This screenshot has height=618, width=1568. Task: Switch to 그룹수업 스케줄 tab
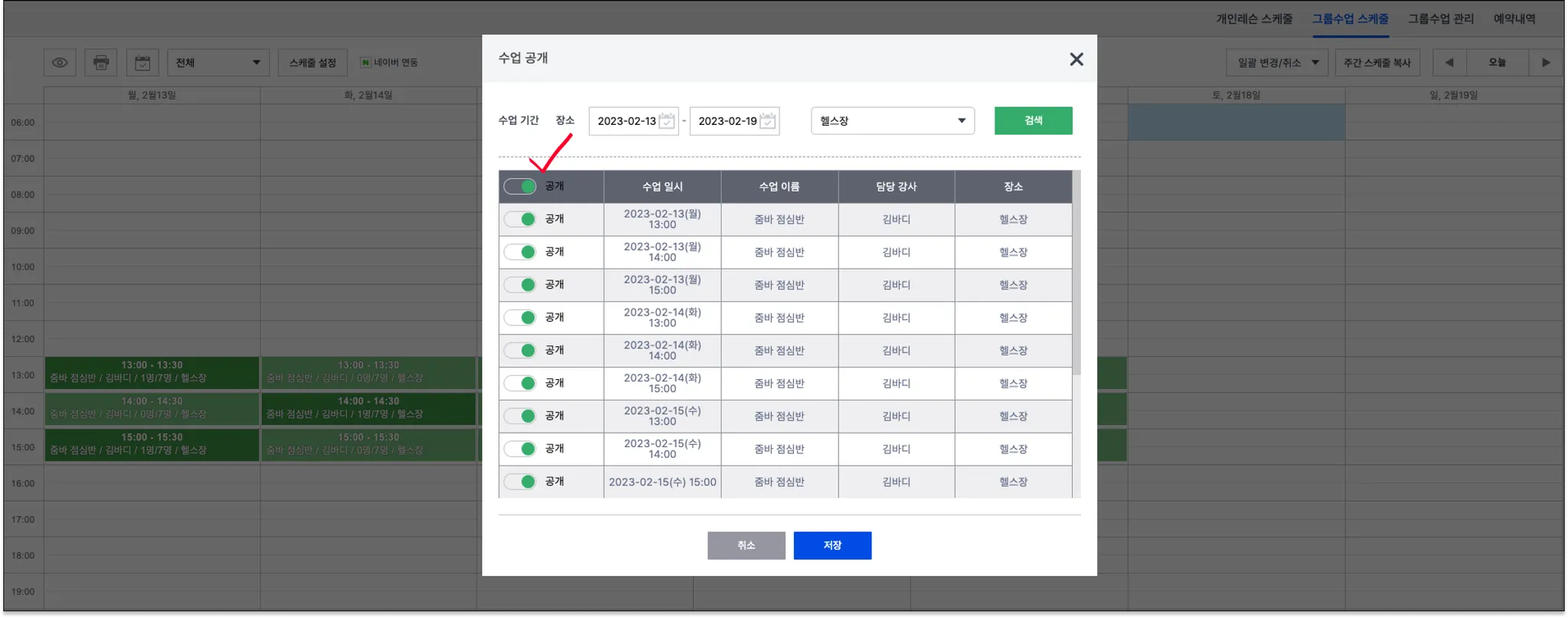[1351, 19]
